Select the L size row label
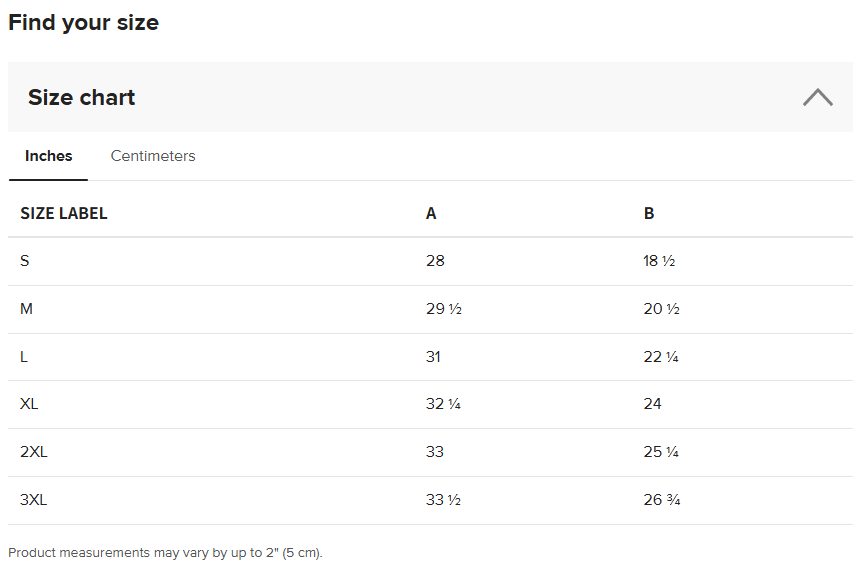861x578 pixels. pos(24,357)
